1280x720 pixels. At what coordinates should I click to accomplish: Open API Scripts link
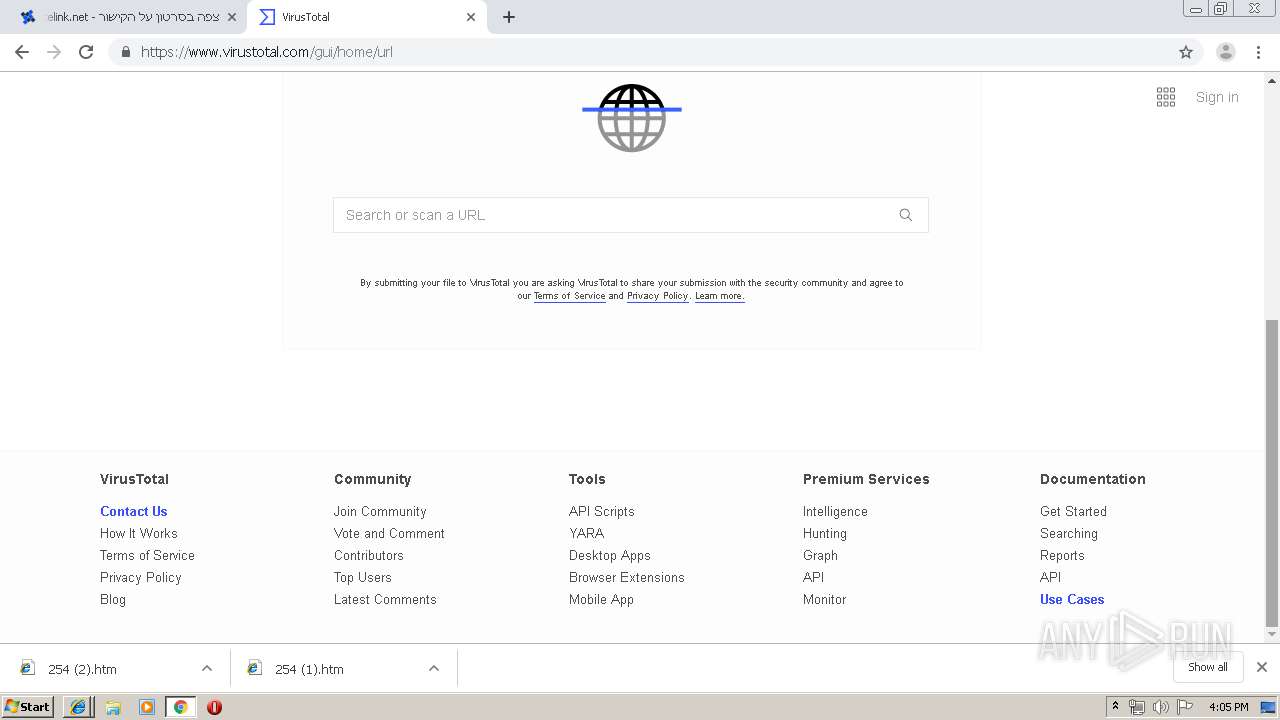602,511
